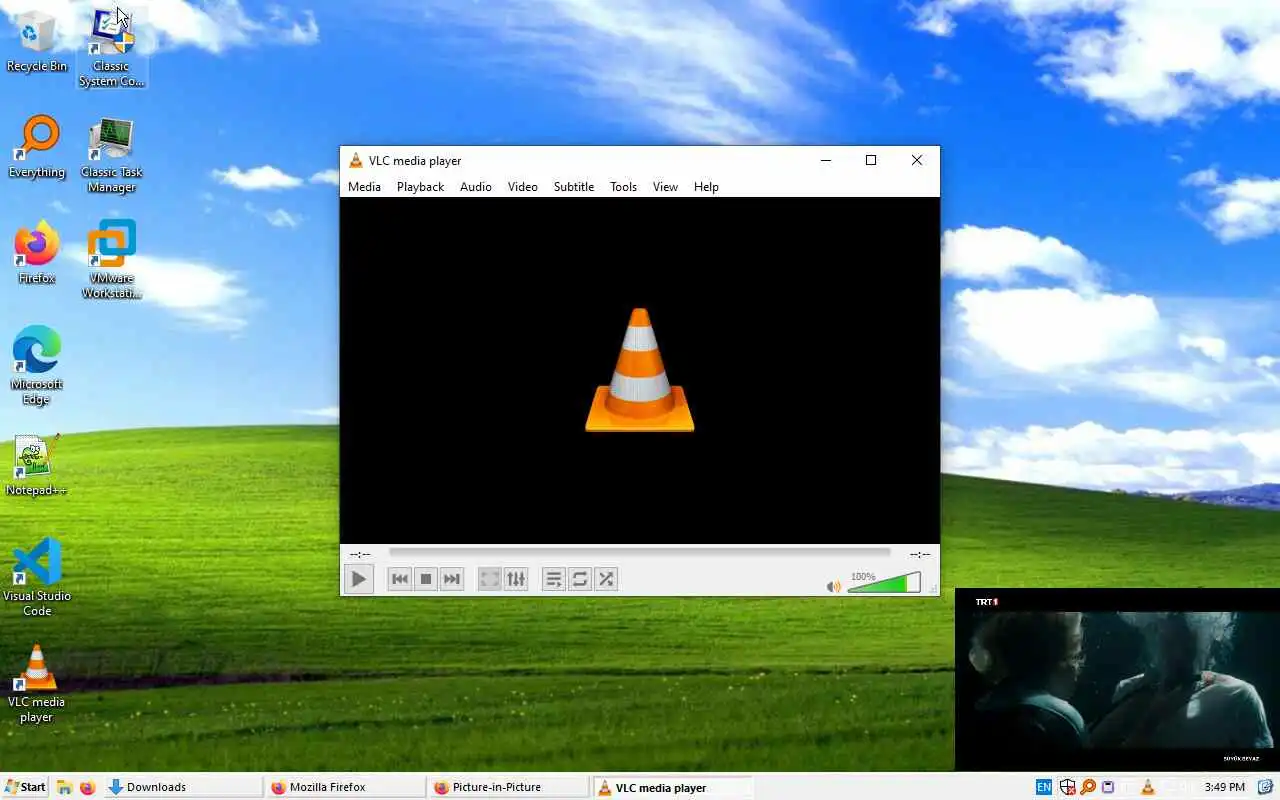This screenshot has height=800, width=1280.
Task: Click the Start button
Action: [25, 787]
